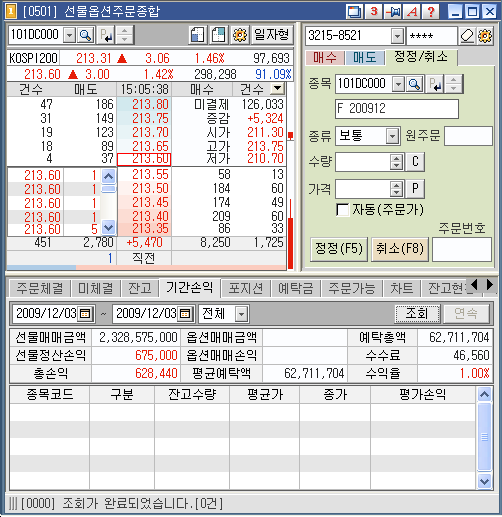Screen dimensions: 502x517
Task: Search instrument in order panel magnifier
Action: click(414, 84)
